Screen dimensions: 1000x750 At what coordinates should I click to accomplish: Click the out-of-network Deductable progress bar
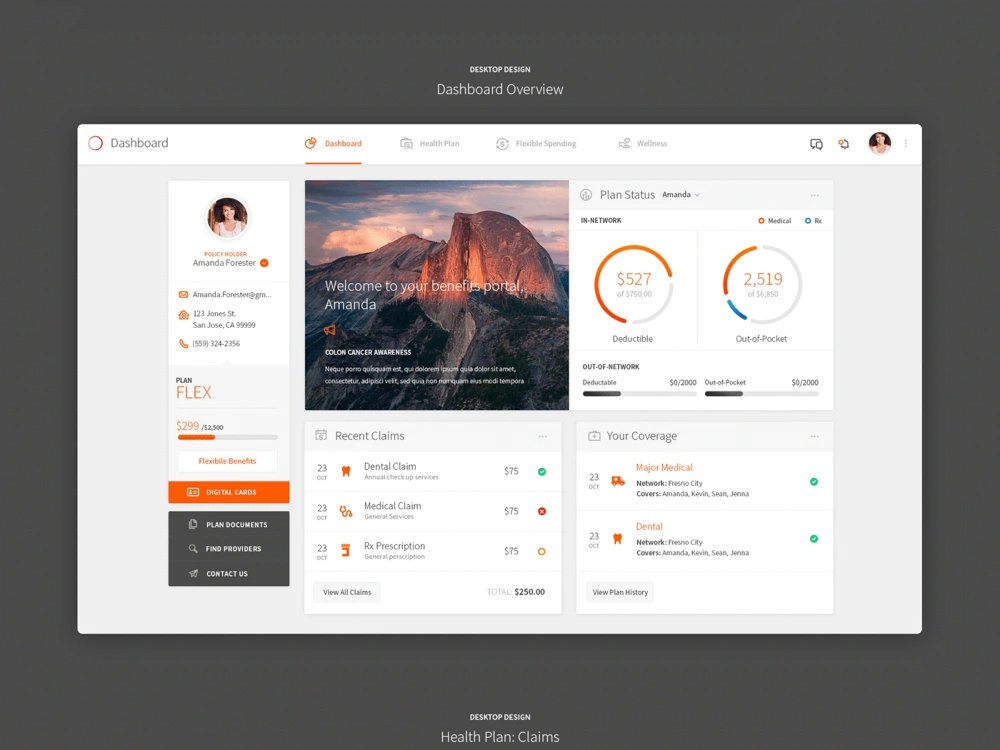click(x=639, y=393)
